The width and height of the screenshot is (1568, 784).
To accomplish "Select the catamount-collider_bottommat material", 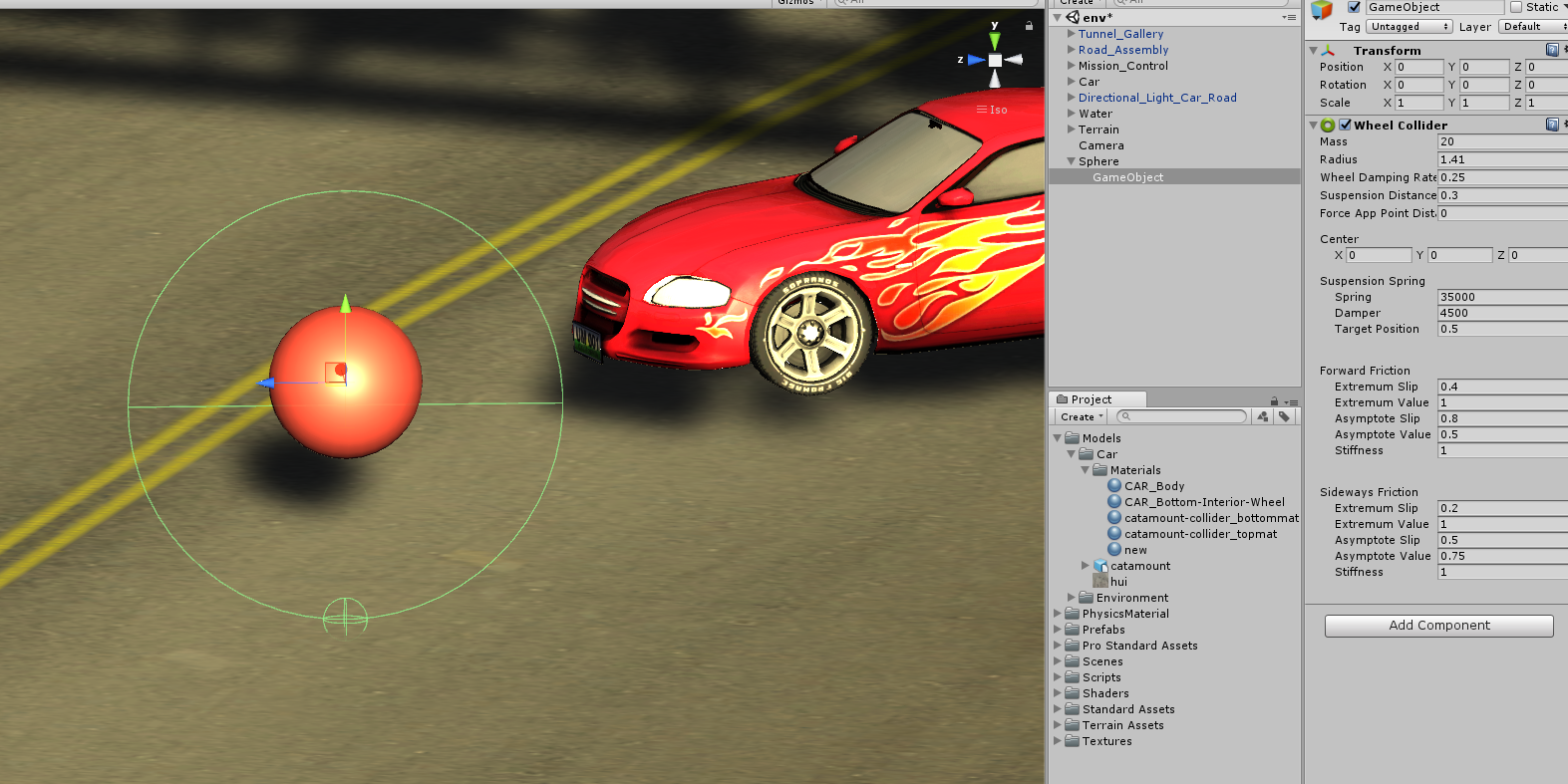I will (1203, 518).
